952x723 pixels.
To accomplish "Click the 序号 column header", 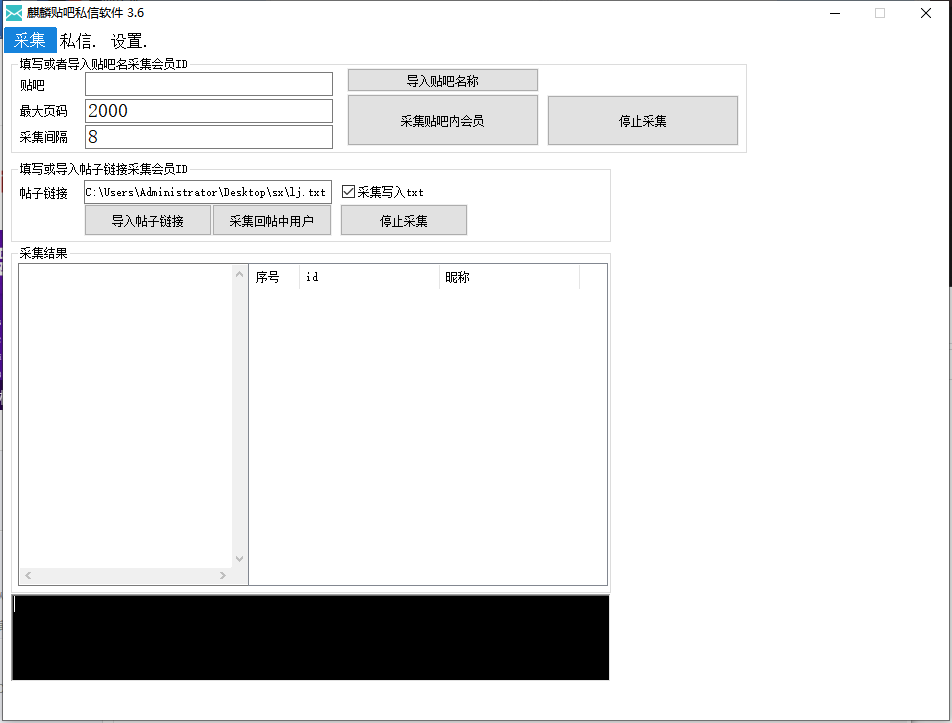I will coord(274,277).
